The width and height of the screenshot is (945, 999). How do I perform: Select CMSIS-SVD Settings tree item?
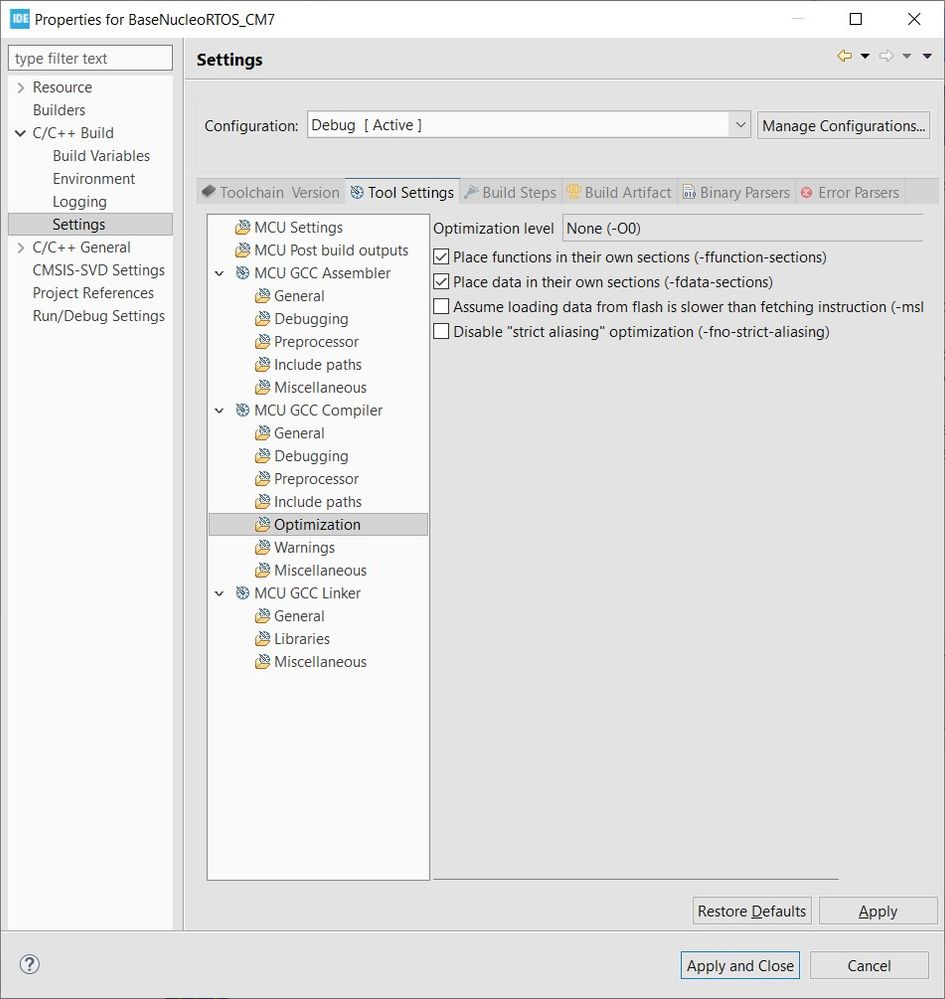tap(98, 270)
